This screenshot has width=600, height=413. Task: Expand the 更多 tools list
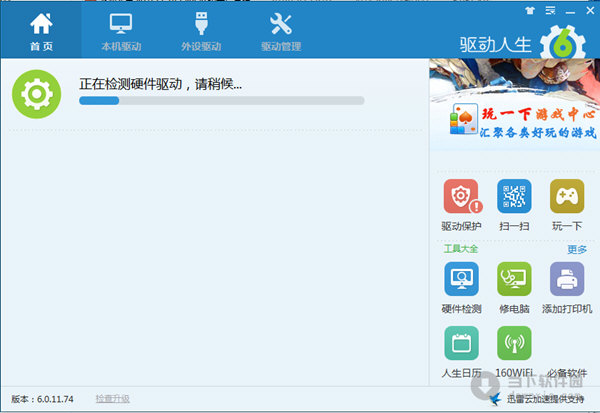(577, 249)
